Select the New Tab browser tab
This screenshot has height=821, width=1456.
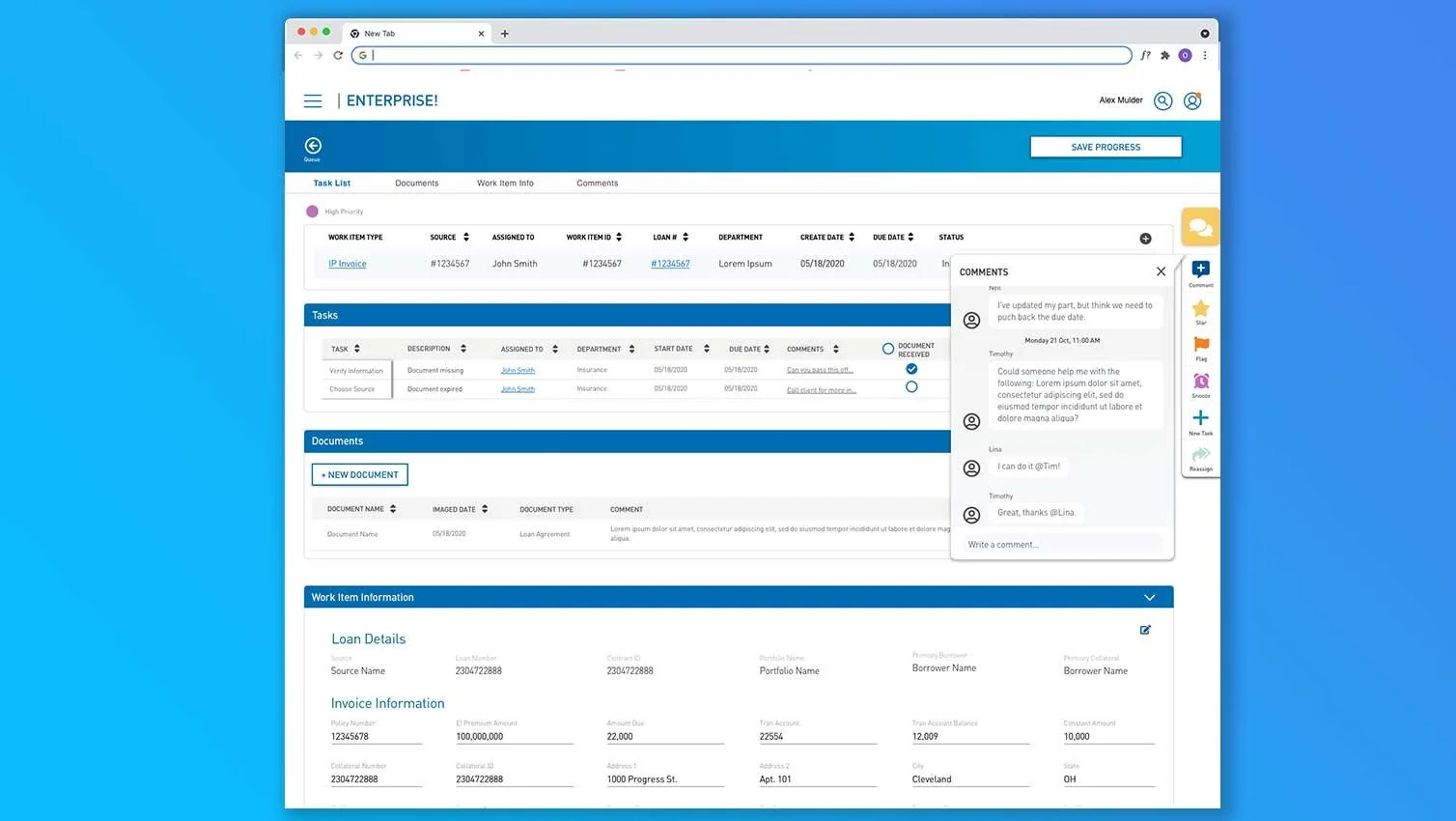point(417,34)
